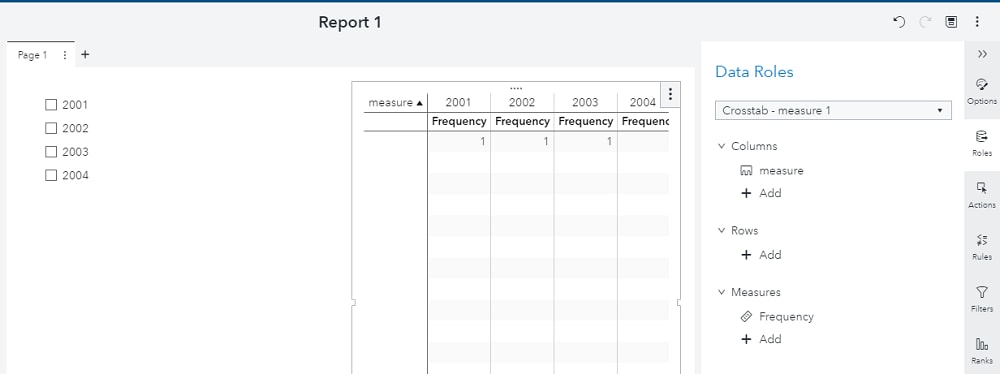Screen dimensions: 1000x374
Task: Open the Rules pane
Action: point(982,248)
